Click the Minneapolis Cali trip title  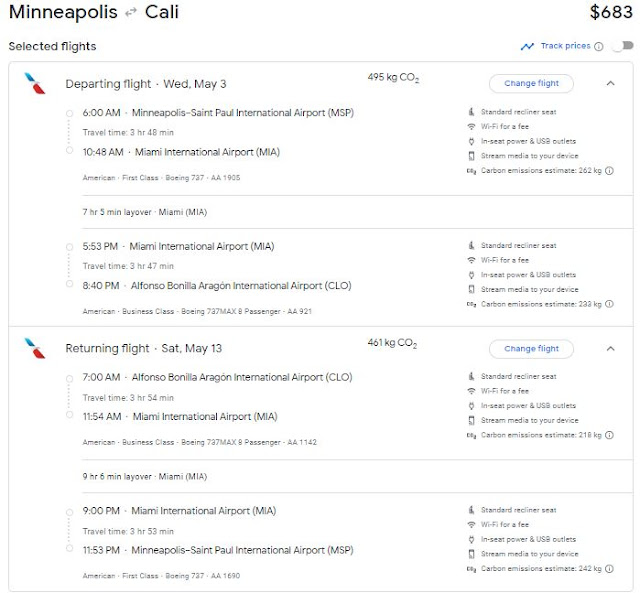pos(94,12)
